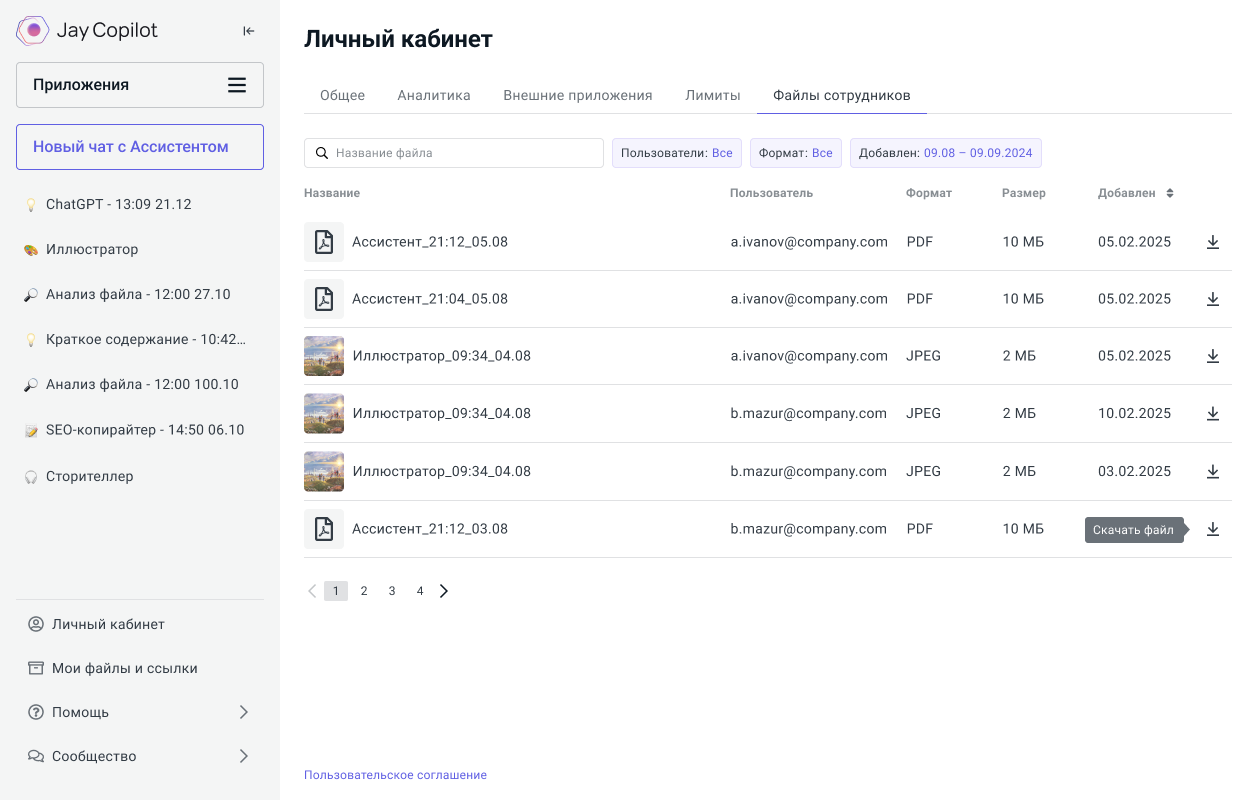Screen dimensions: 1256x800
Task: Download a.ivanov's Иллюстратор JPEG file
Action: [1212, 356]
